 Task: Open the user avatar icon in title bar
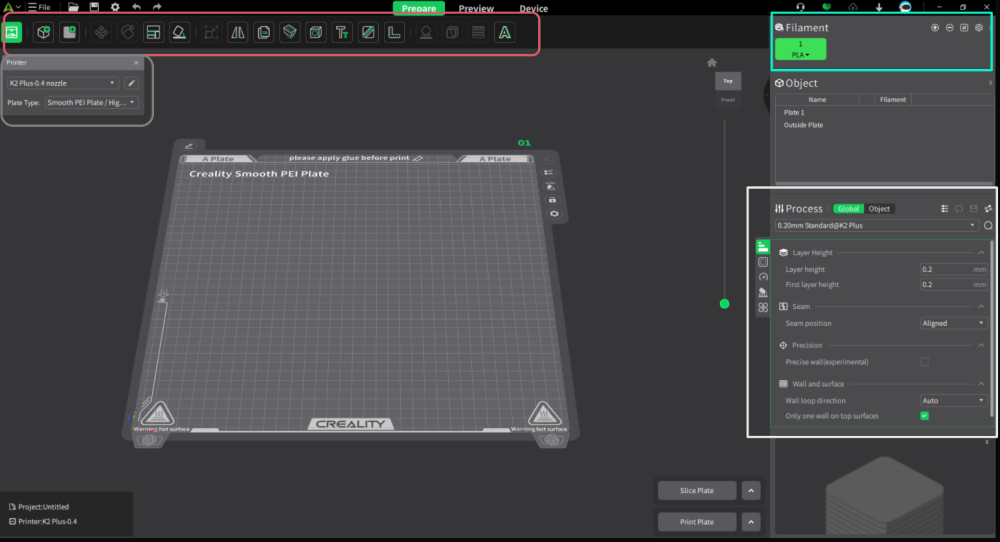point(905,7)
